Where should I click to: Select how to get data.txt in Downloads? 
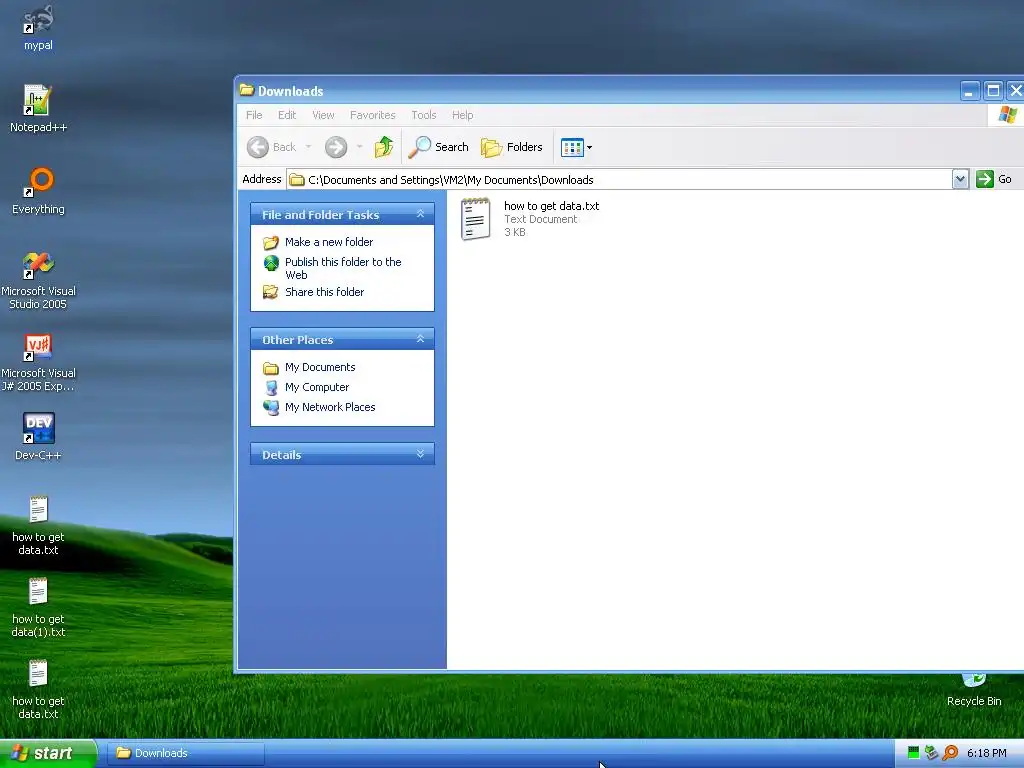pyautogui.click(x=530, y=219)
